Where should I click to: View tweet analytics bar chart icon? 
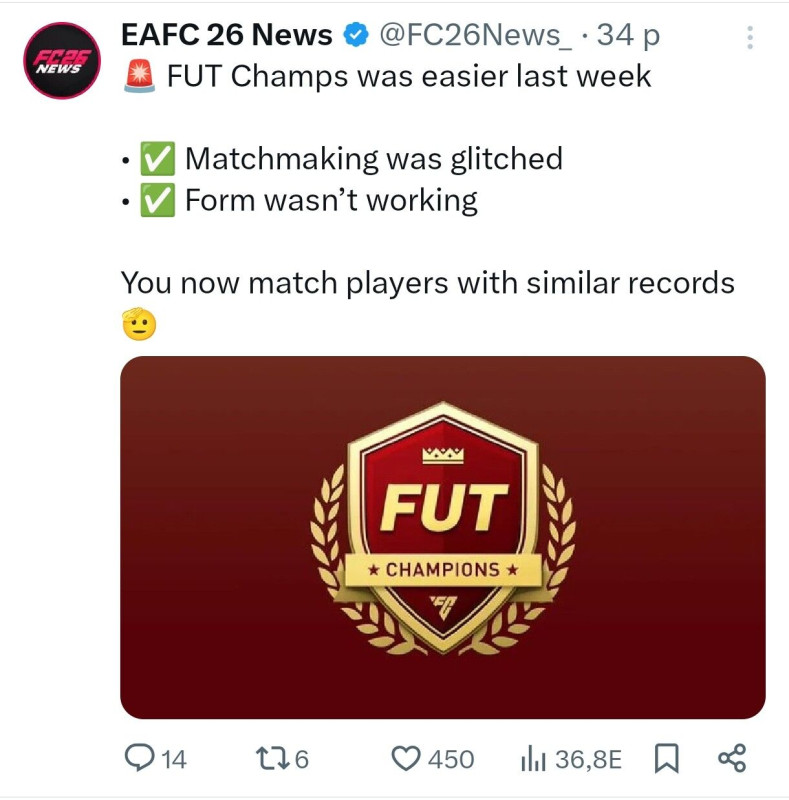click(x=532, y=759)
